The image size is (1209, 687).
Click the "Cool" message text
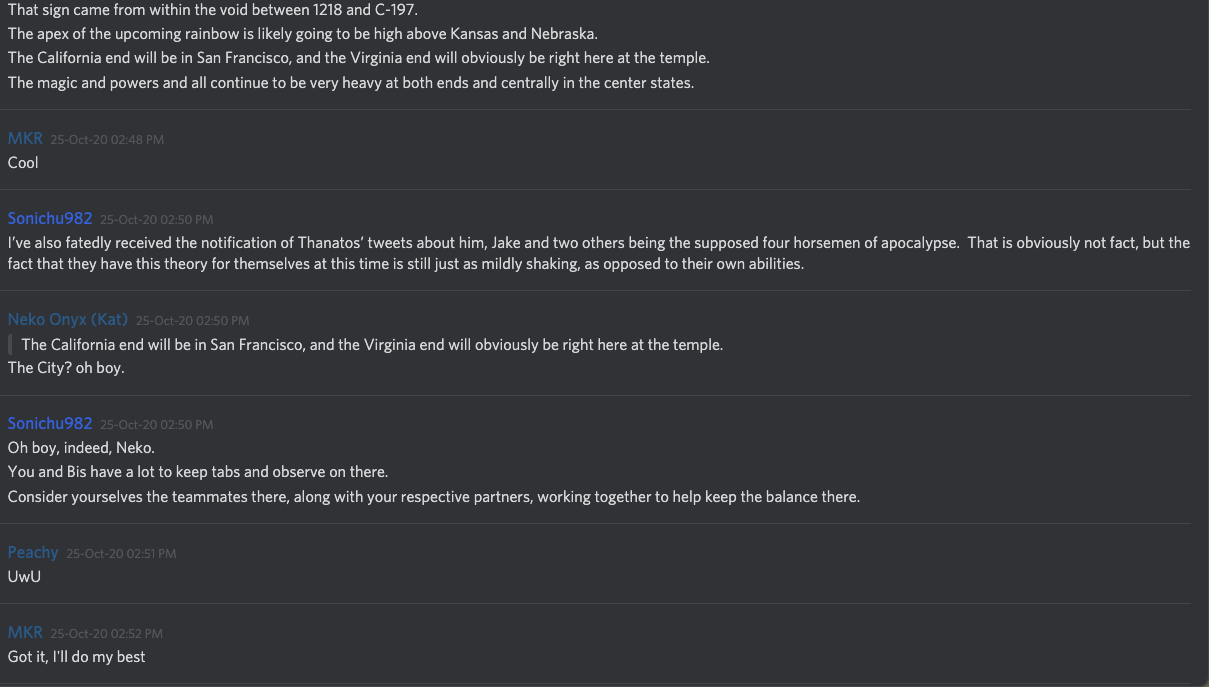tap(23, 163)
